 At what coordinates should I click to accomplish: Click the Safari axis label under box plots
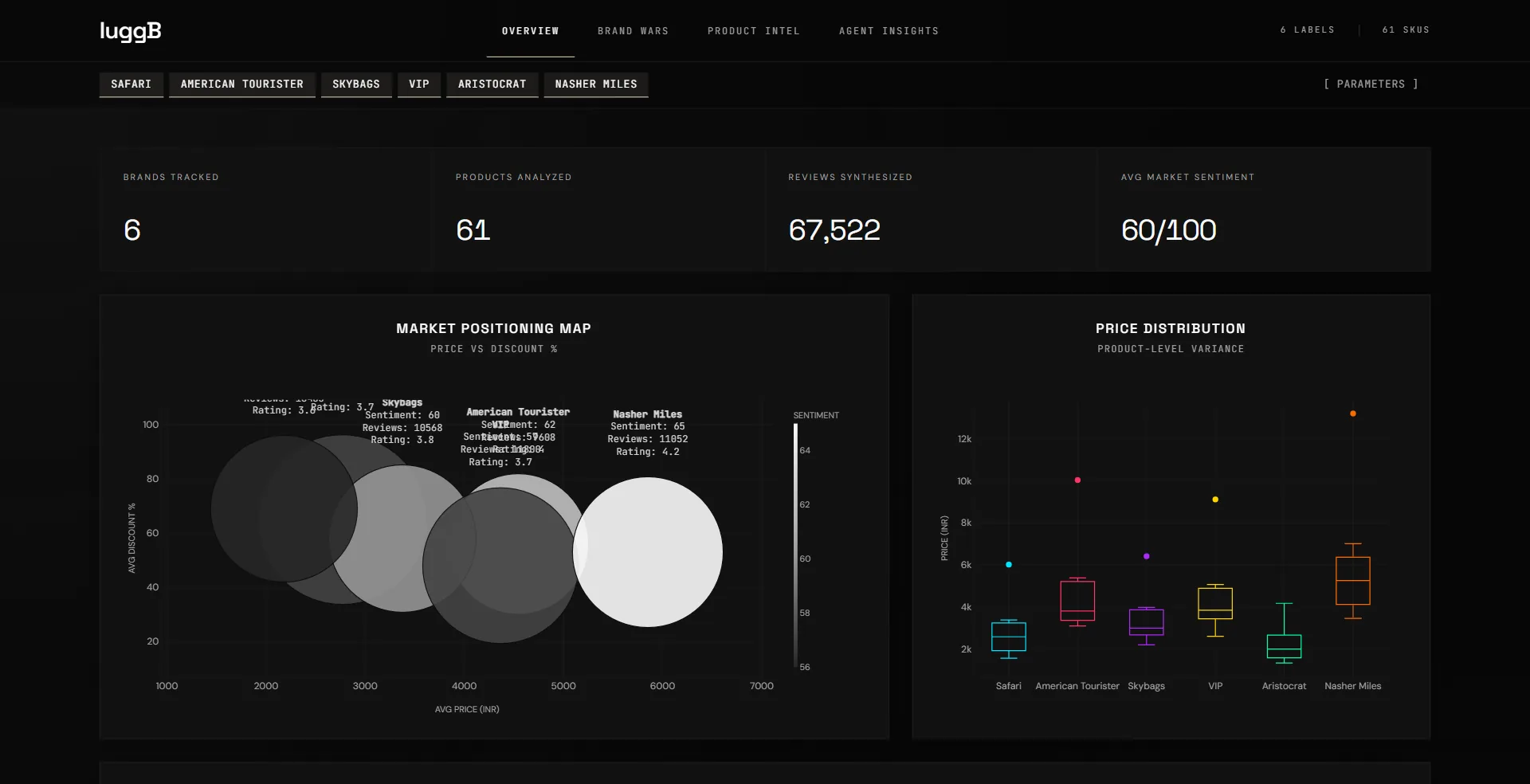pyautogui.click(x=1009, y=686)
